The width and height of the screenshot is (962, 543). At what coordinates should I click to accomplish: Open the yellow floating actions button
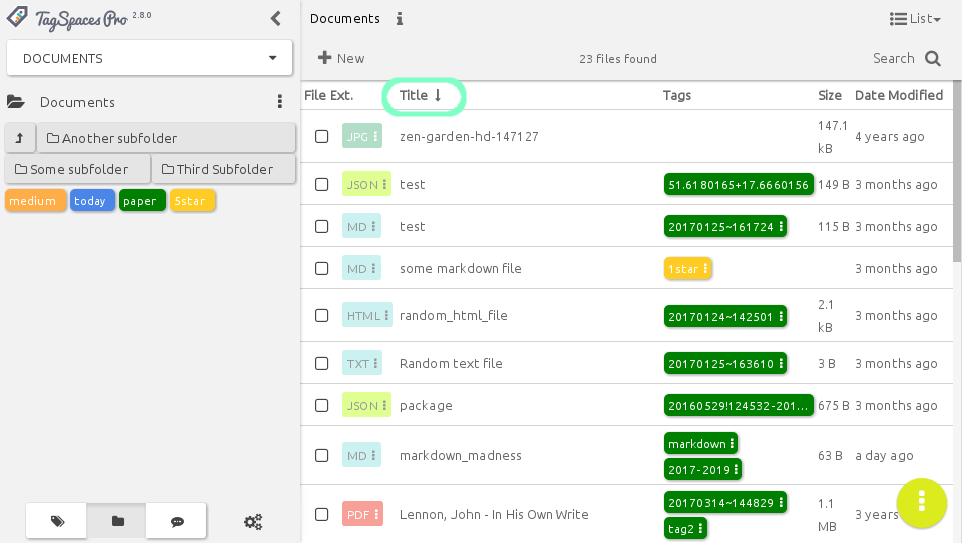(x=922, y=503)
